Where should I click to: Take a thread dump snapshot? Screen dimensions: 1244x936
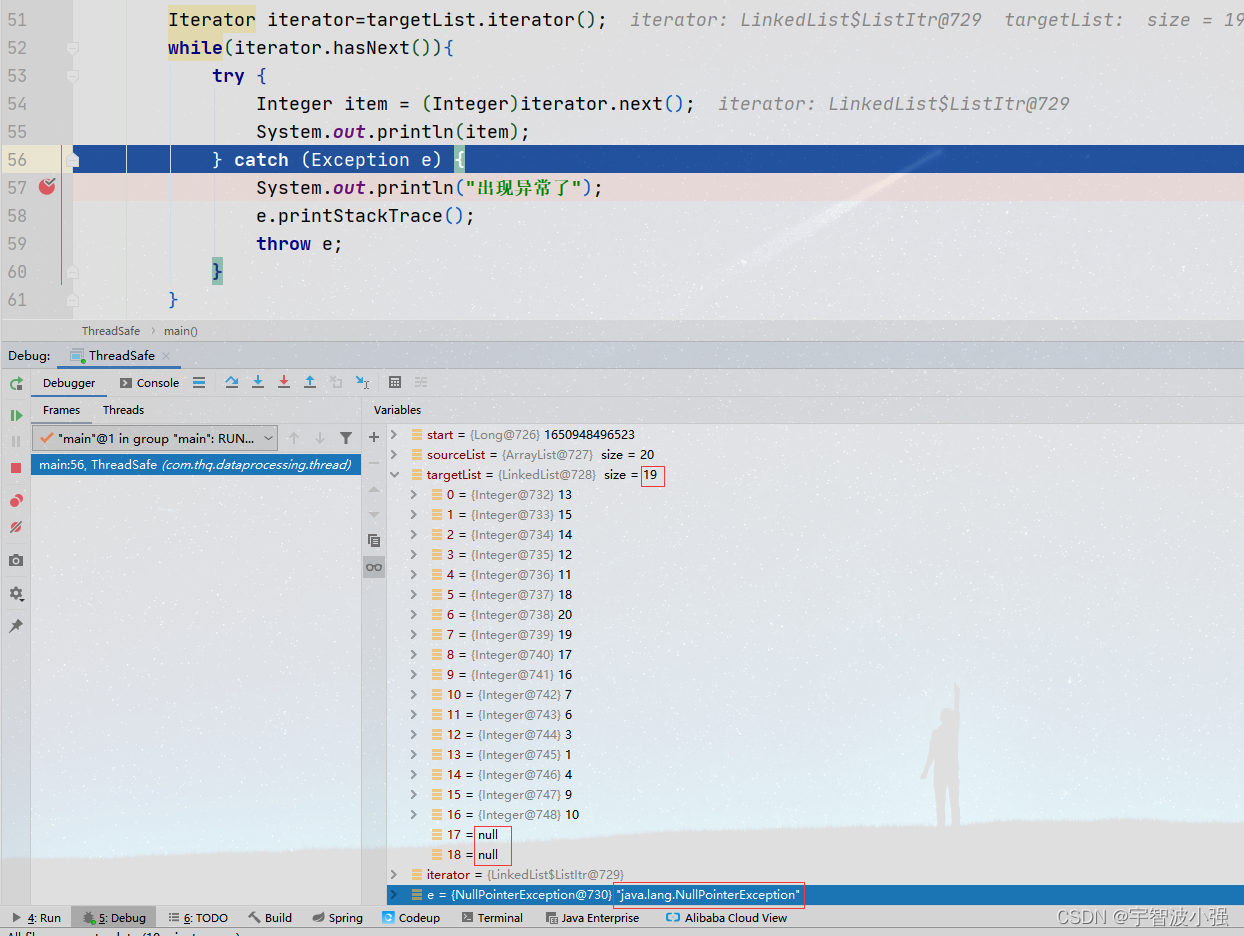(16, 560)
